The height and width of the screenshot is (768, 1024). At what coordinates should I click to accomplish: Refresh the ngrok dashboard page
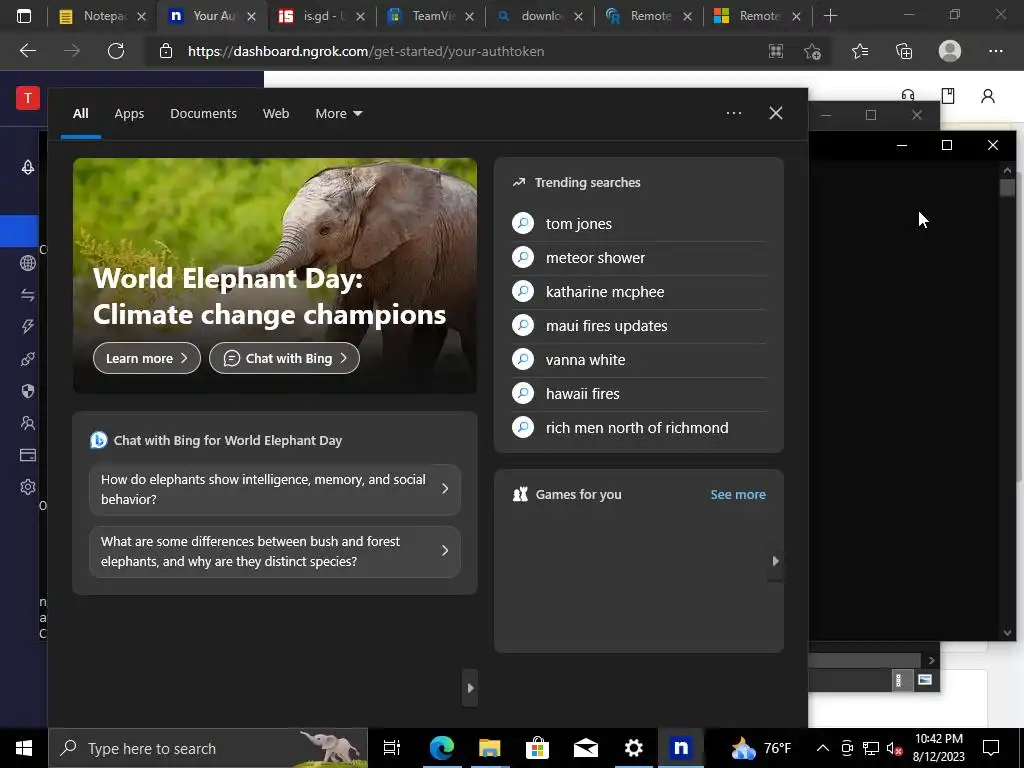(x=116, y=51)
